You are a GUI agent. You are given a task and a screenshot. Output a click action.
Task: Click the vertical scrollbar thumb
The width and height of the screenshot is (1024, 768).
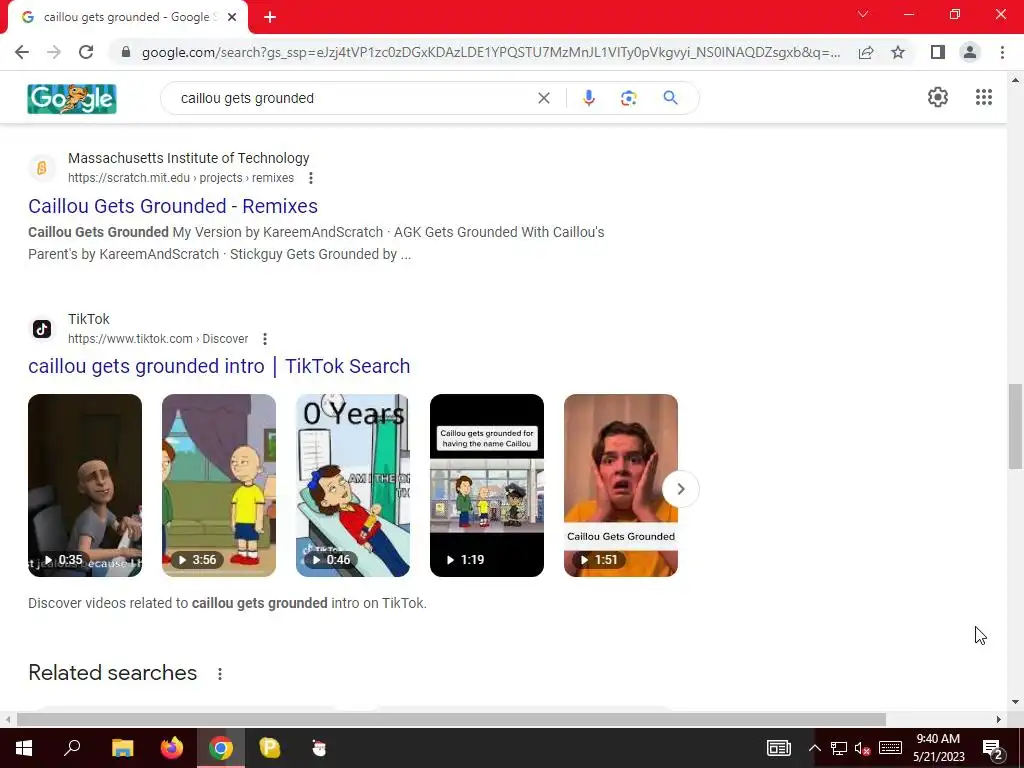click(1015, 426)
